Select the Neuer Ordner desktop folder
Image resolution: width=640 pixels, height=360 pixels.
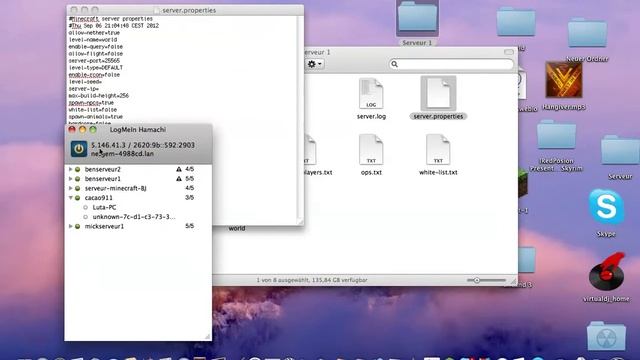click(x=587, y=33)
